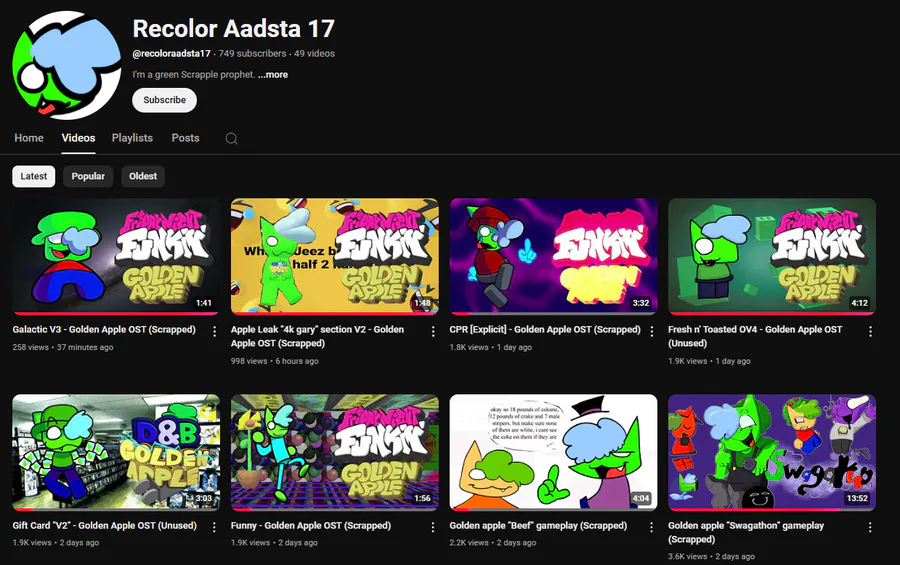Open Apple Leak "4k gary" section V2 title
Screen dimensions: 900x565
[x=317, y=336]
